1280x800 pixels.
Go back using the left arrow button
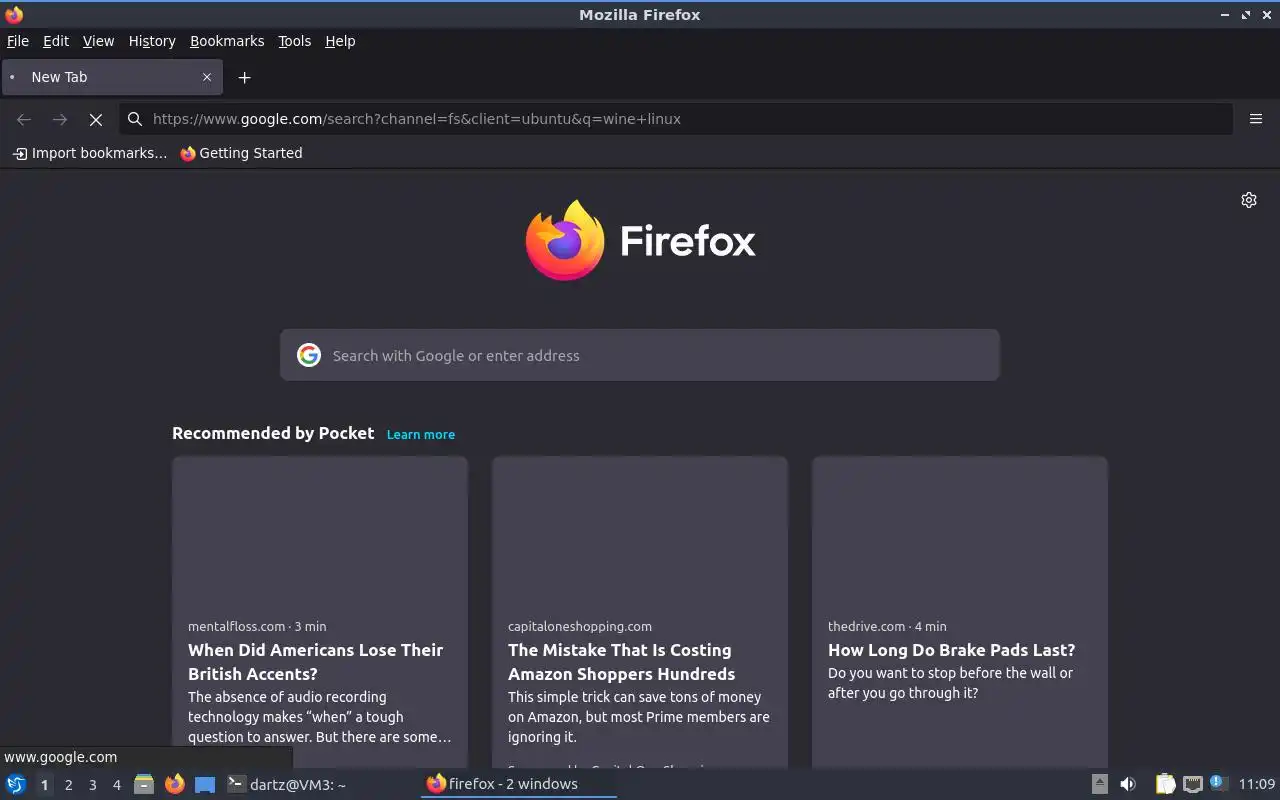[x=24, y=119]
